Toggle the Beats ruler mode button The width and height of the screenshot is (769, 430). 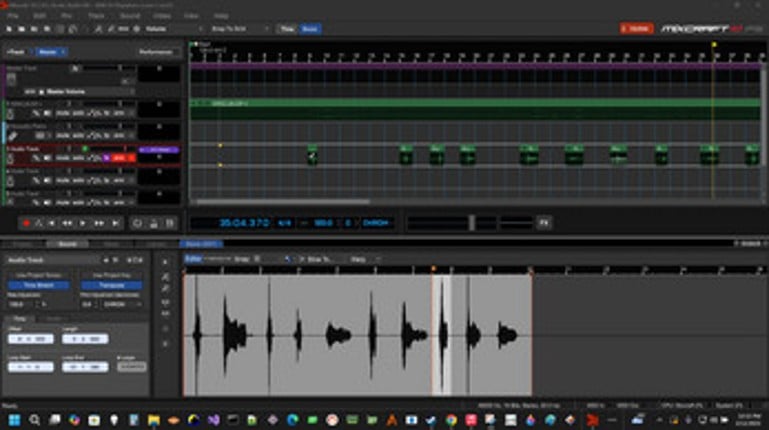[x=309, y=29]
